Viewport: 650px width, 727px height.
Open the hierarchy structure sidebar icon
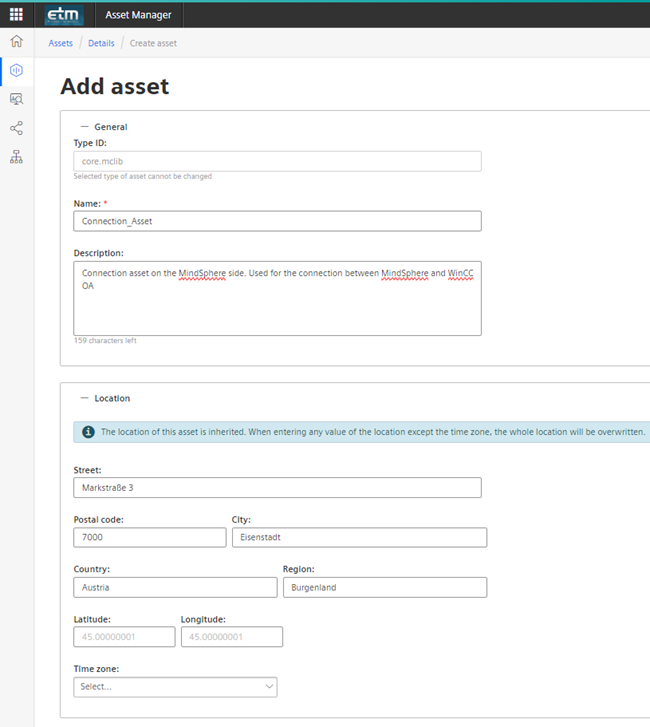[x=16, y=157]
